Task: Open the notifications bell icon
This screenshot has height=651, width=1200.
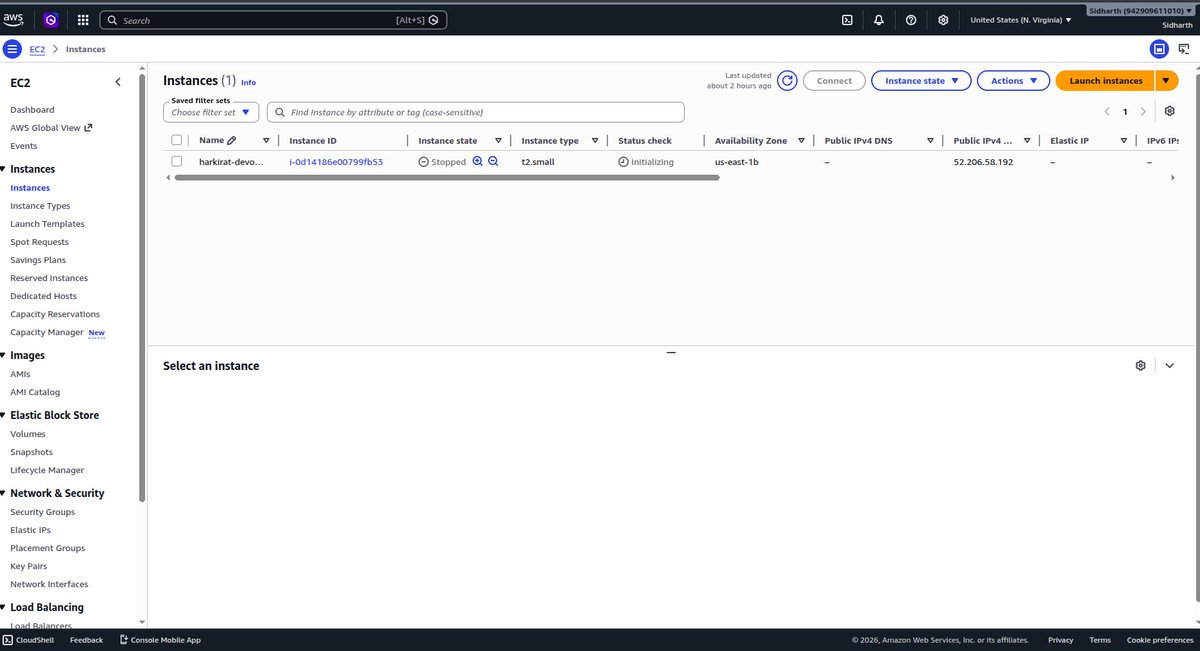Action: (879, 19)
